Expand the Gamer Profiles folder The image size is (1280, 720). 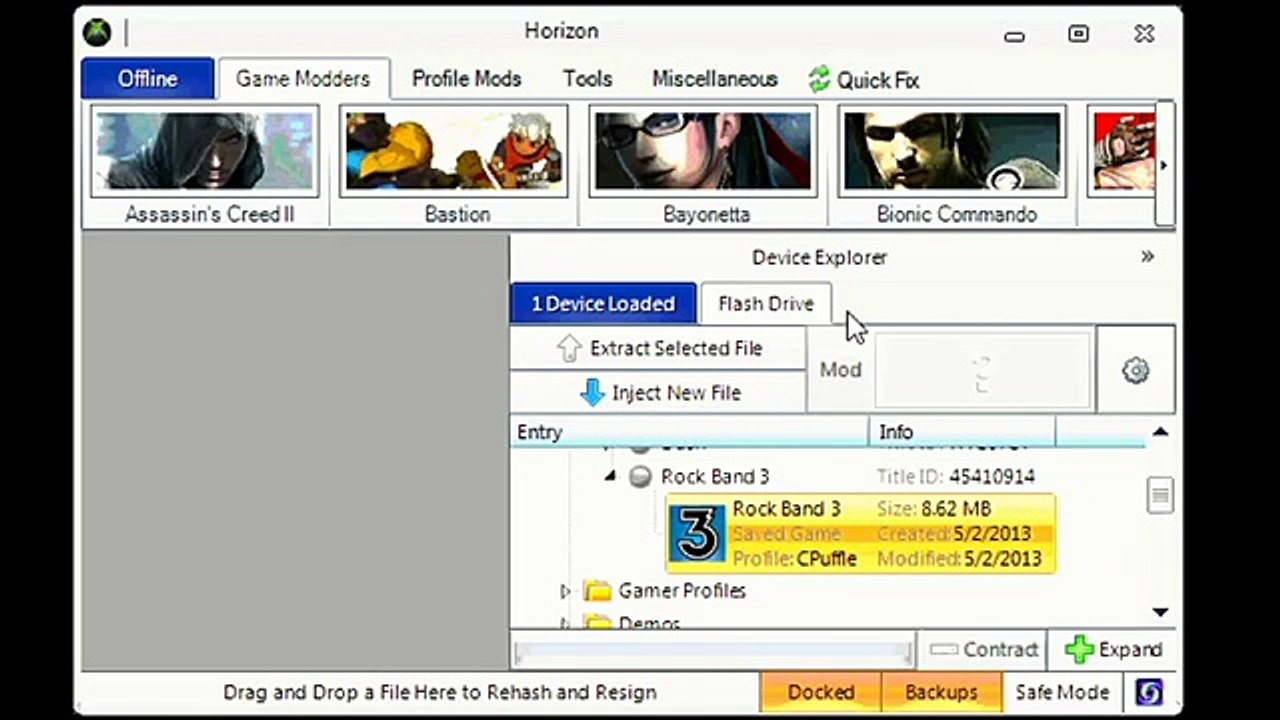(x=565, y=591)
